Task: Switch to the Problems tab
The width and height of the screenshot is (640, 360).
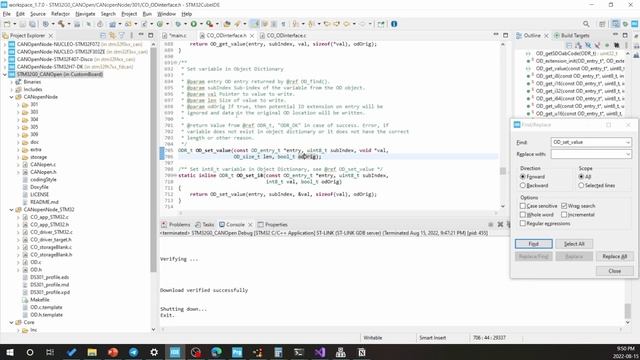Action: click(176, 224)
